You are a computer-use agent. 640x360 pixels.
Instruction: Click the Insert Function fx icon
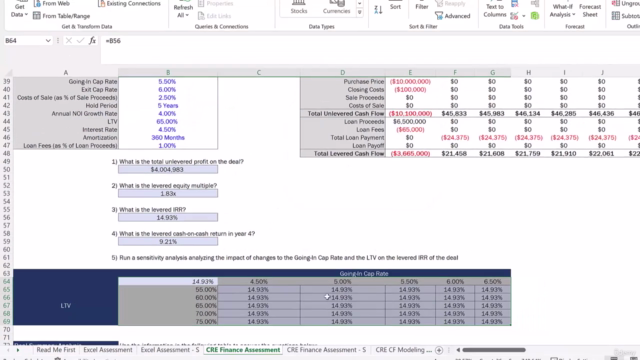click(93, 40)
